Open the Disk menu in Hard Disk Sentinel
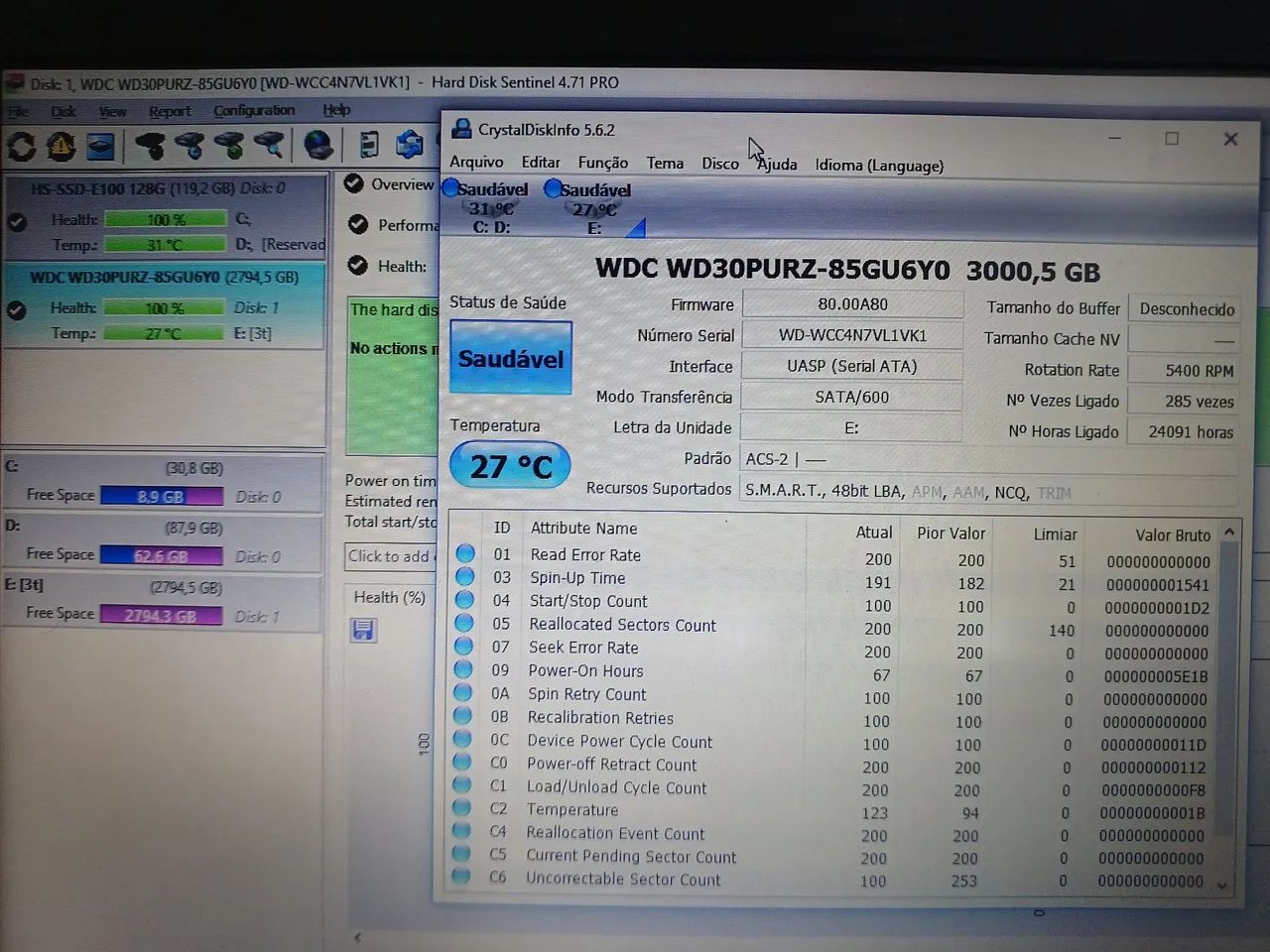Image resolution: width=1270 pixels, height=952 pixels. [63, 112]
